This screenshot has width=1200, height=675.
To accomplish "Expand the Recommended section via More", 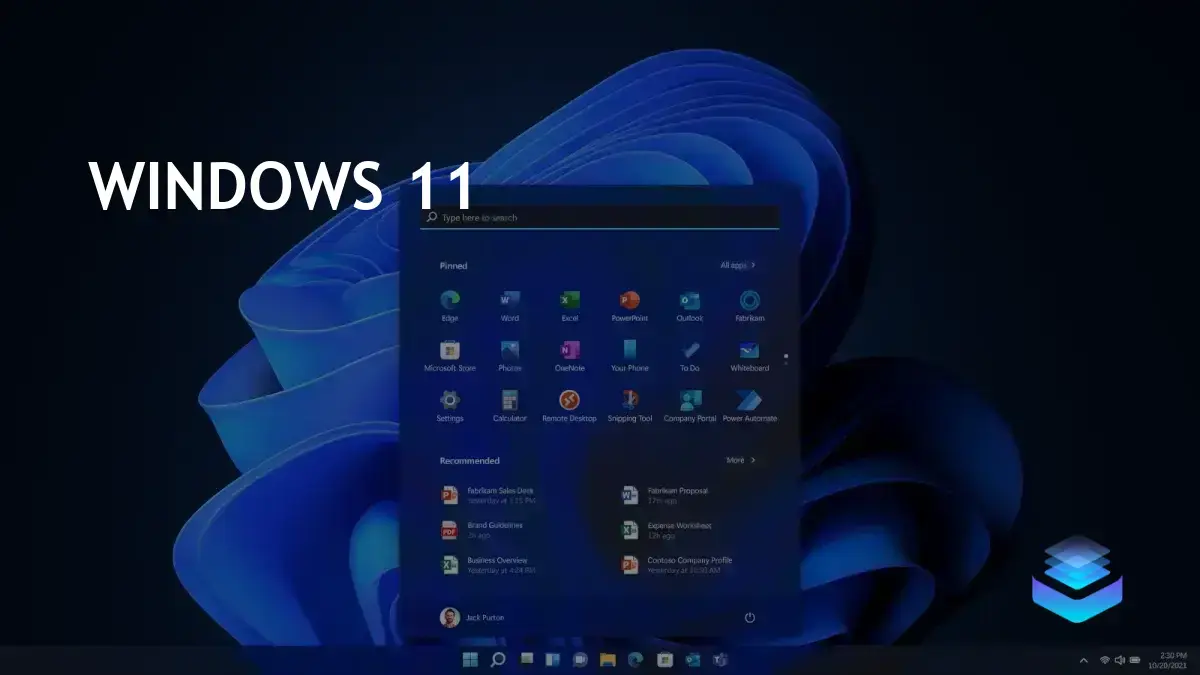I will [739, 460].
